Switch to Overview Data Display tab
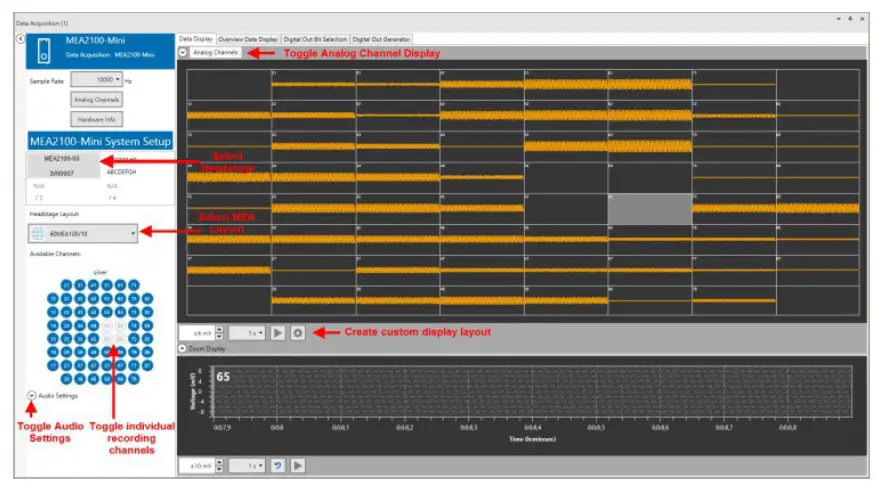 [x=248, y=39]
